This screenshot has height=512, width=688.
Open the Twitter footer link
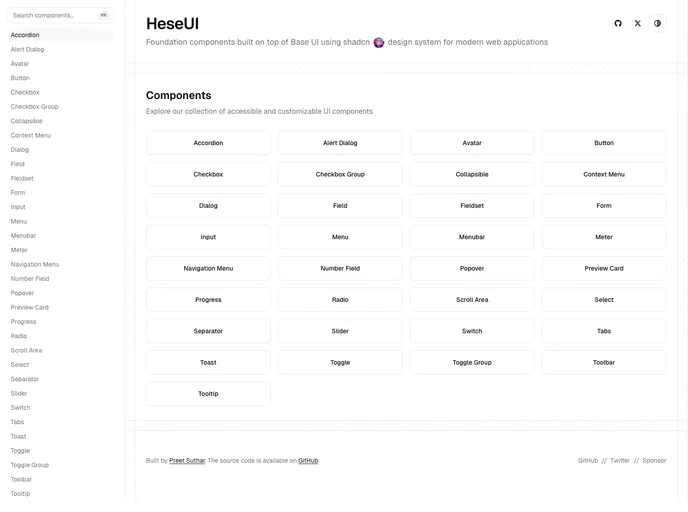[x=620, y=461]
